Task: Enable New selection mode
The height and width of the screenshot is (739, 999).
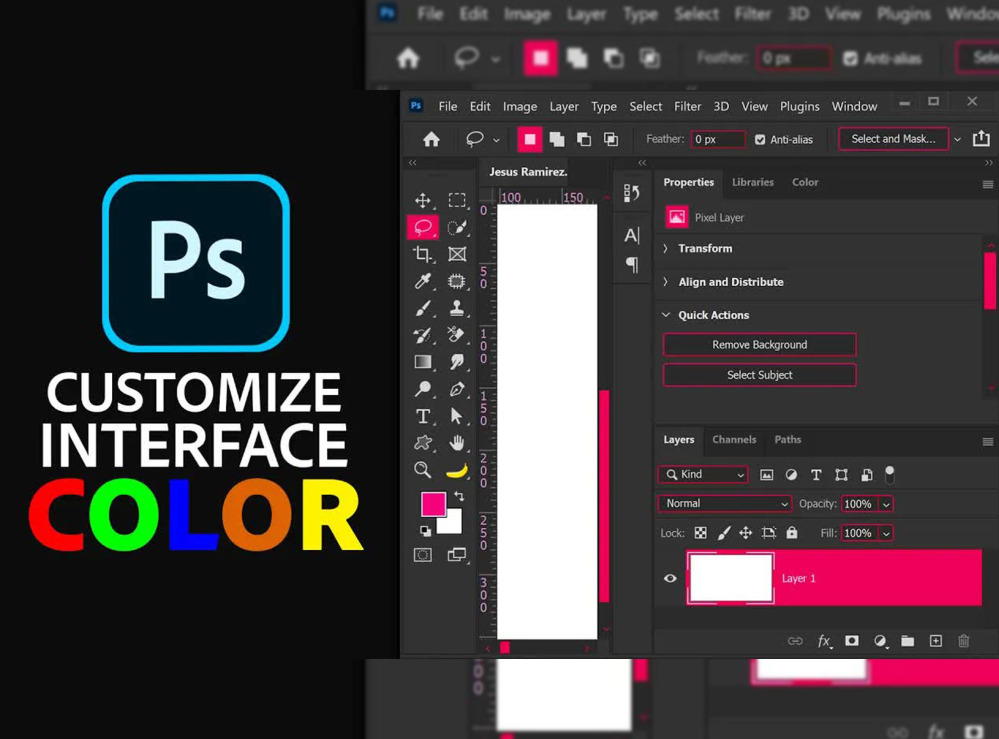Action: click(x=529, y=139)
